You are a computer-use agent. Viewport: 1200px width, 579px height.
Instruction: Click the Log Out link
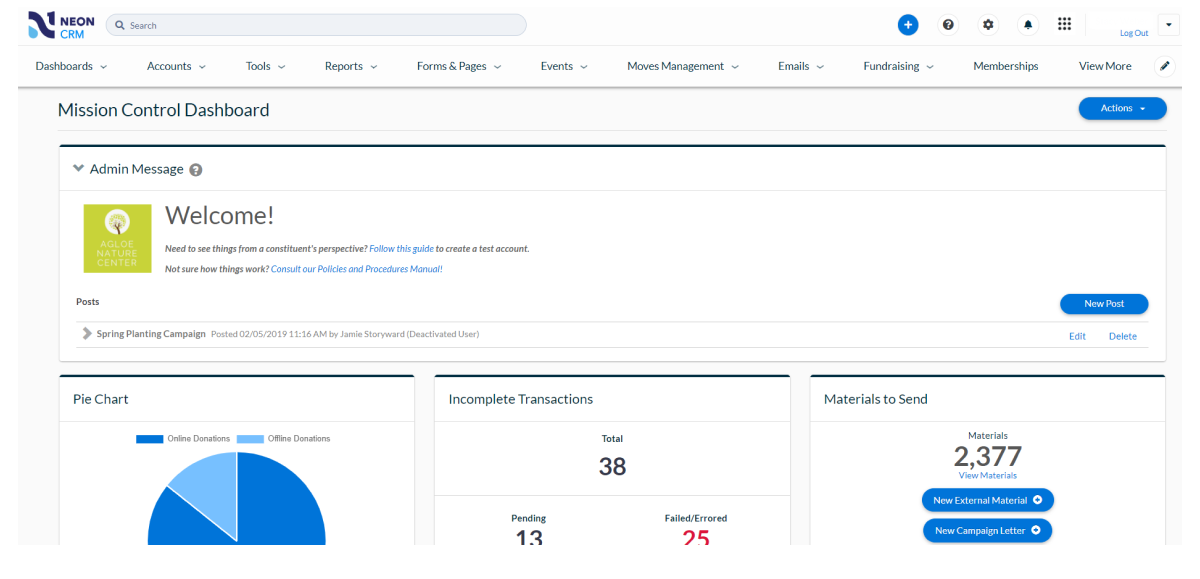coord(1134,33)
